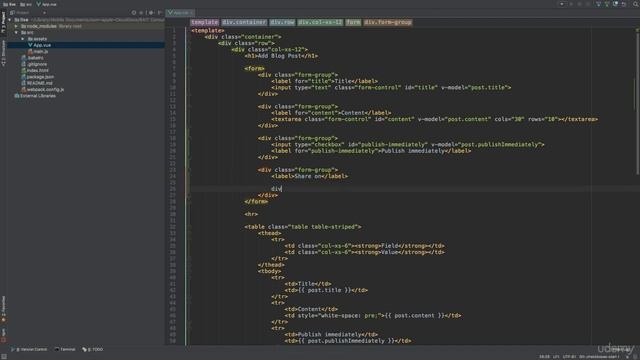Open the run configuration dropdown

click(562, 4)
